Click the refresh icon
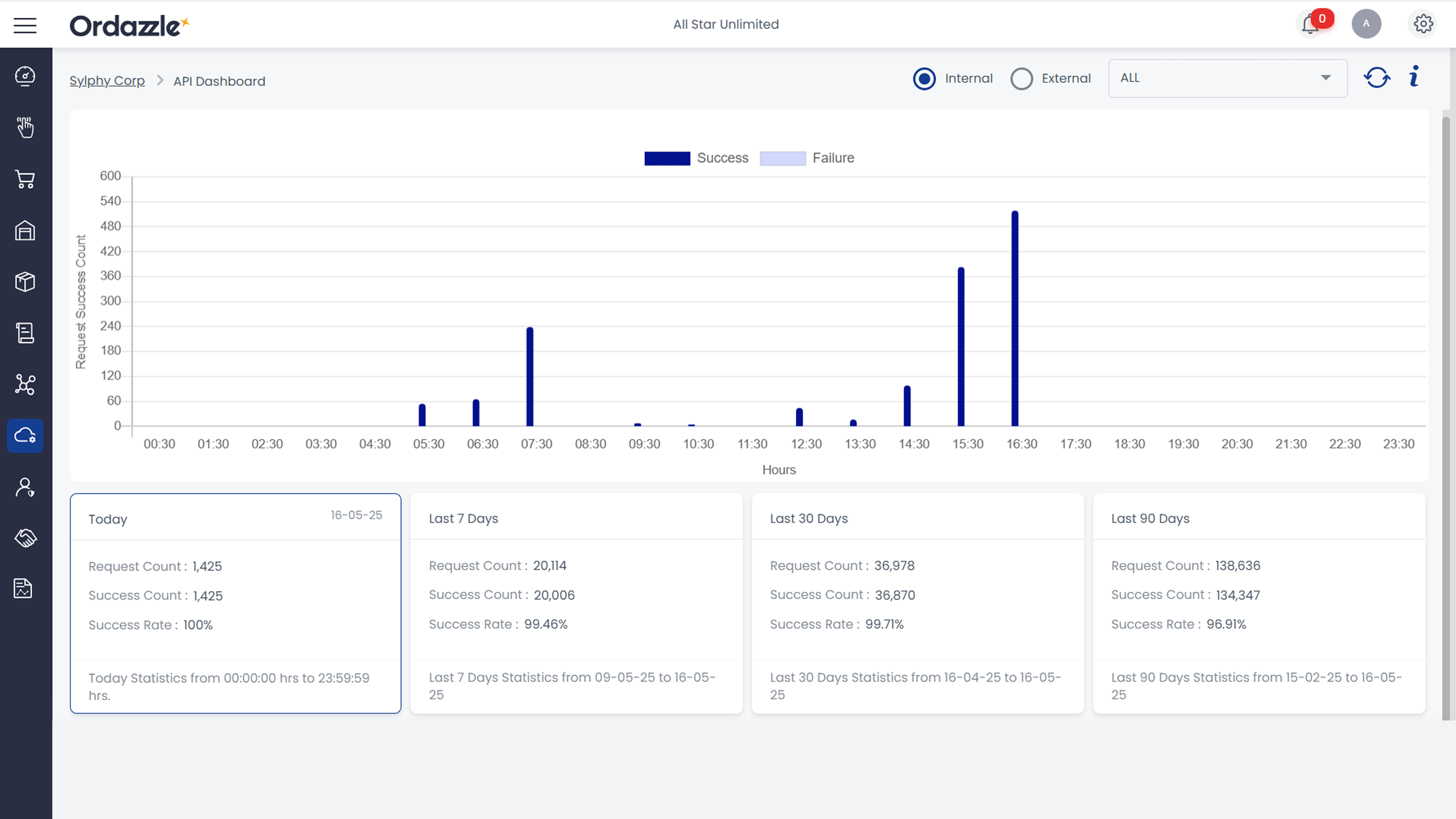 click(1376, 78)
